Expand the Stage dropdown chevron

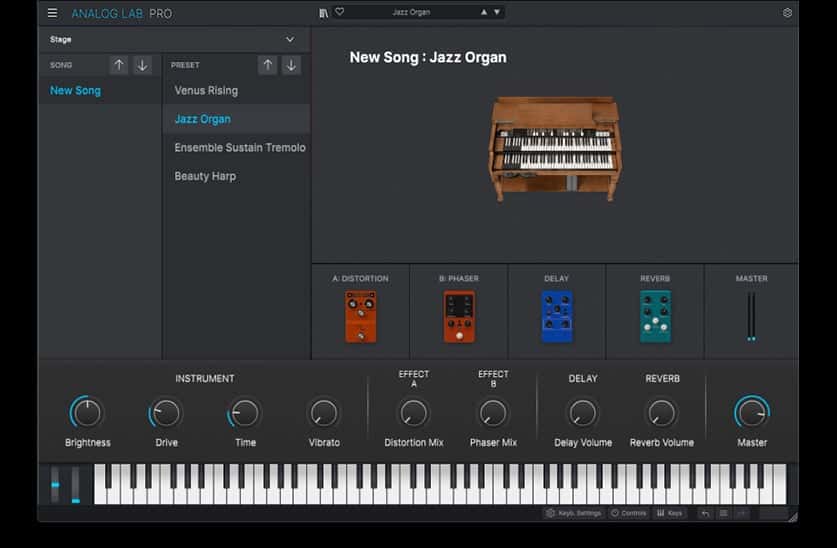tap(290, 40)
